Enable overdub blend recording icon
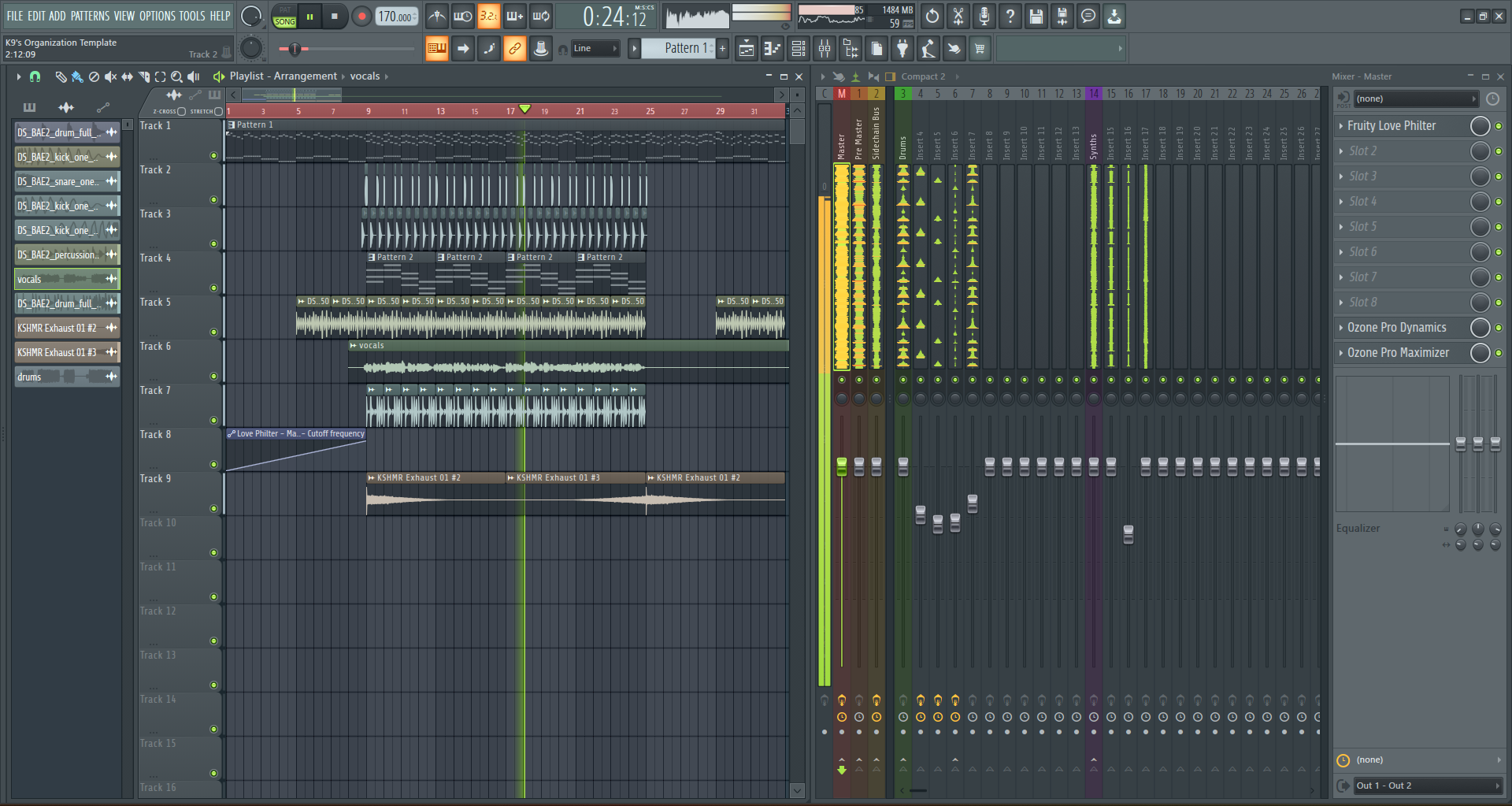 point(515,16)
